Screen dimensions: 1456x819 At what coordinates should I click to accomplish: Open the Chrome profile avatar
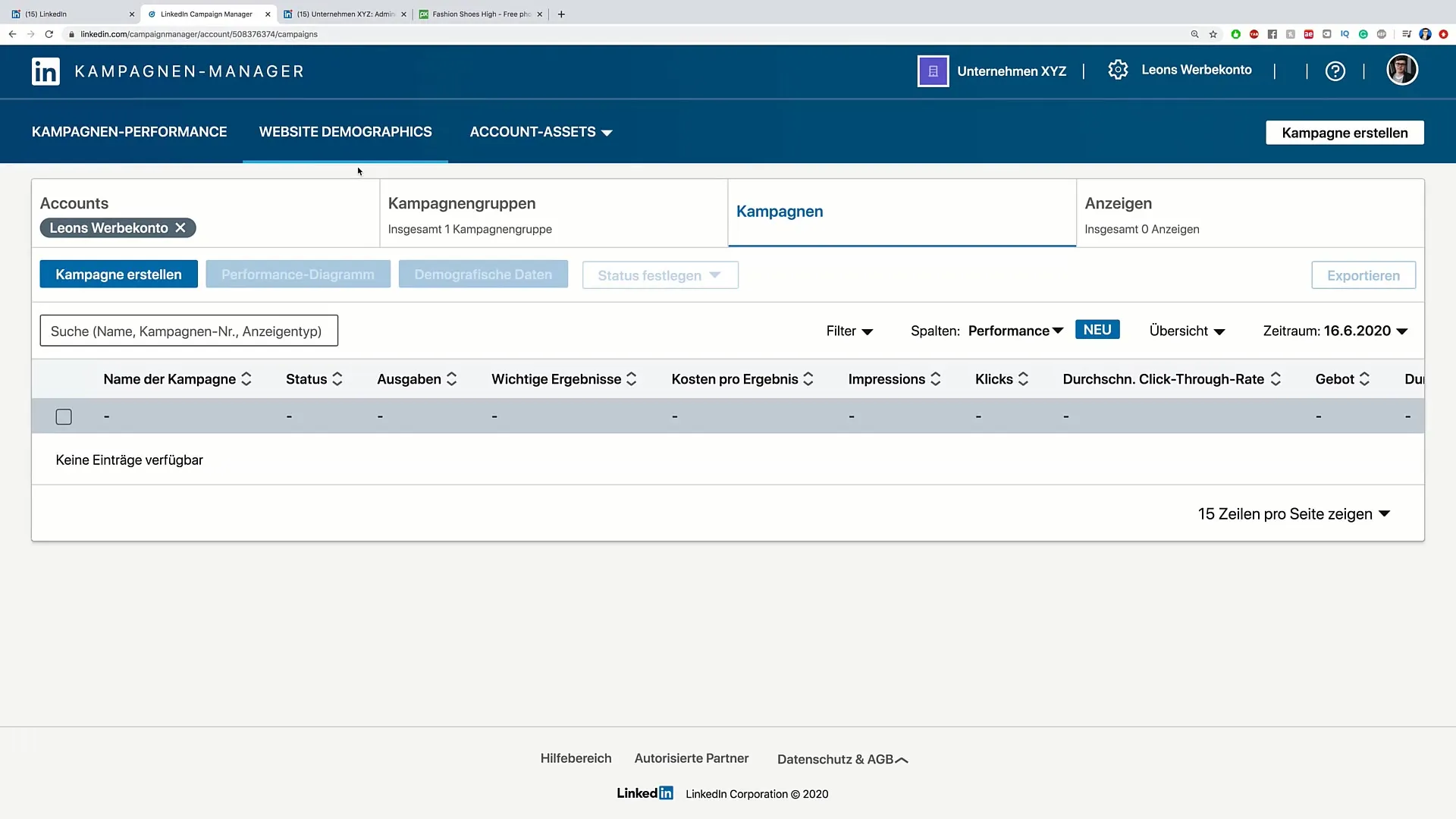coord(1425,34)
